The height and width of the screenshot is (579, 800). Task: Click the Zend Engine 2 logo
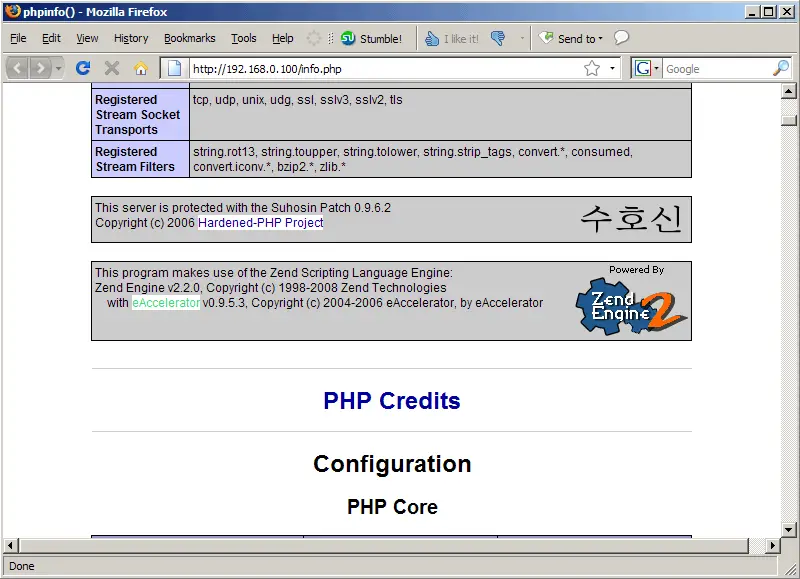[632, 307]
